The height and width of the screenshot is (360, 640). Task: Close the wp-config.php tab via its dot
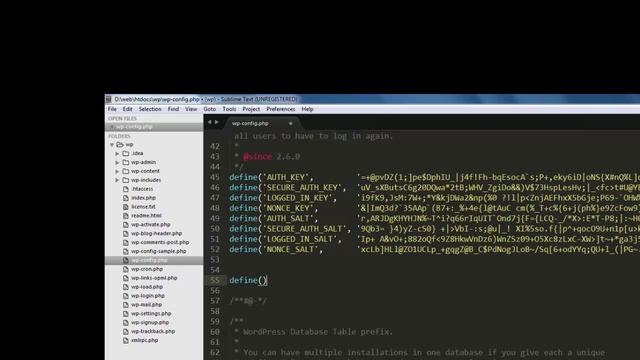(x=291, y=123)
